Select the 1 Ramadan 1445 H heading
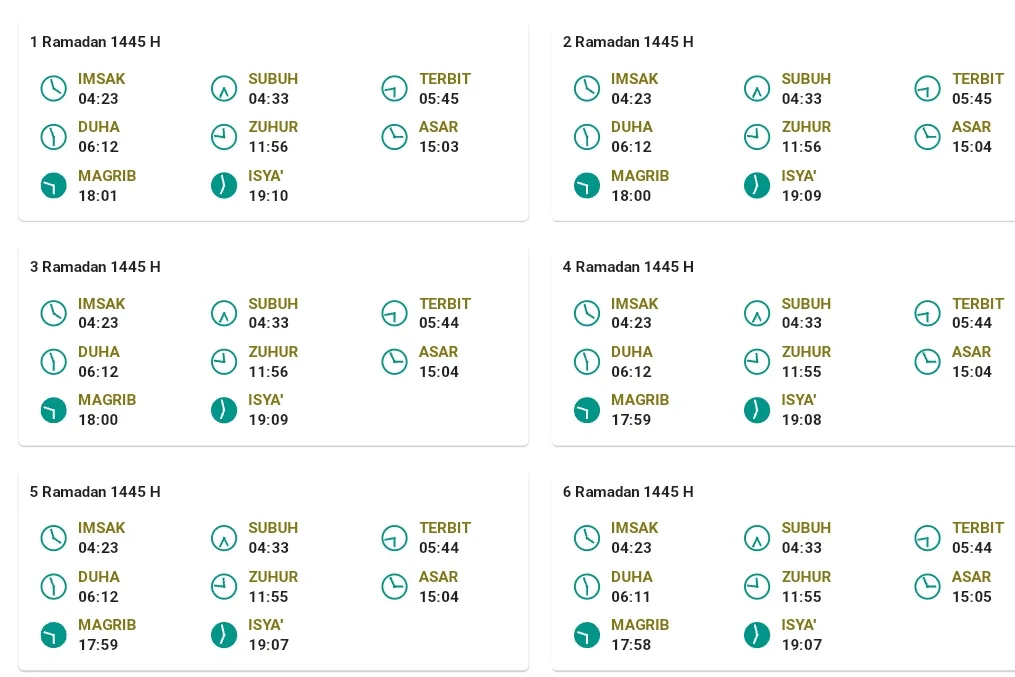Image resolution: width=1015 pixels, height=677 pixels. coord(95,42)
